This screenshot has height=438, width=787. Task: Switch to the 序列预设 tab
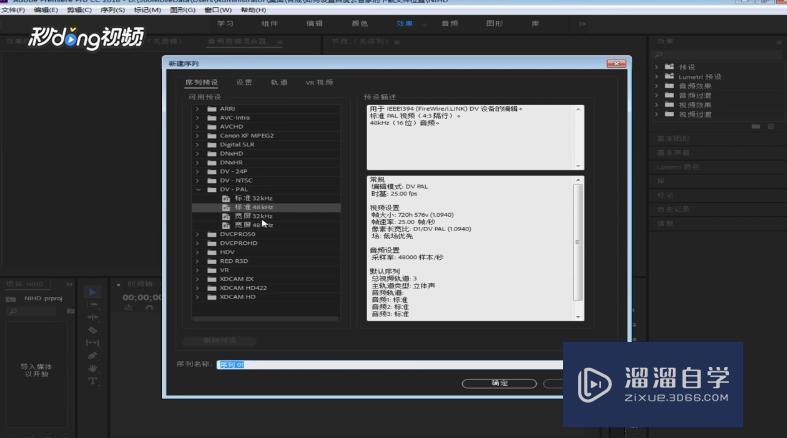coord(201,82)
